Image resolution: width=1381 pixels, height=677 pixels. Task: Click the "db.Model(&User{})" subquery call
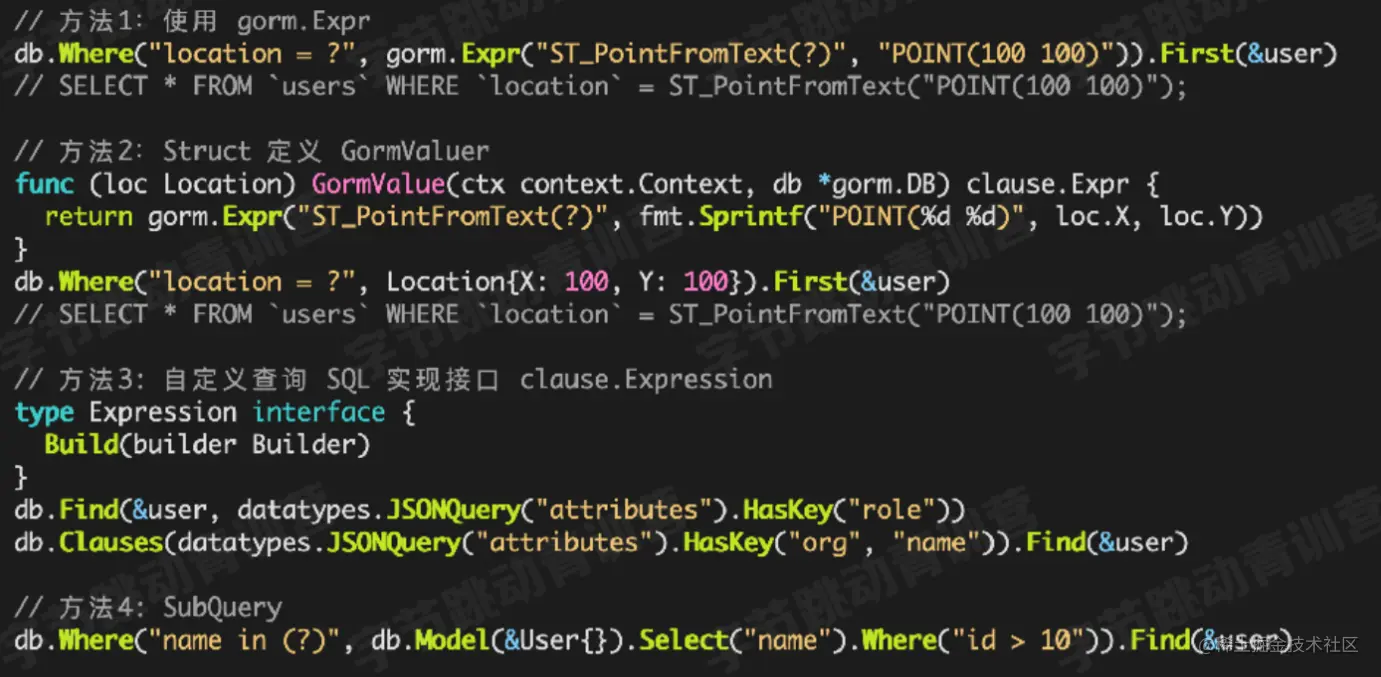click(497, 640)
